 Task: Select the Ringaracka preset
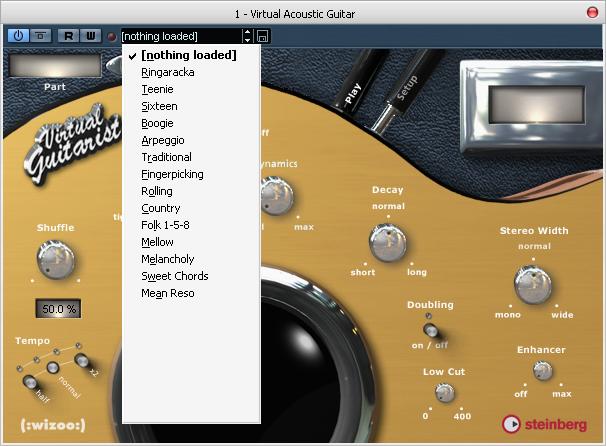point(167,73)
